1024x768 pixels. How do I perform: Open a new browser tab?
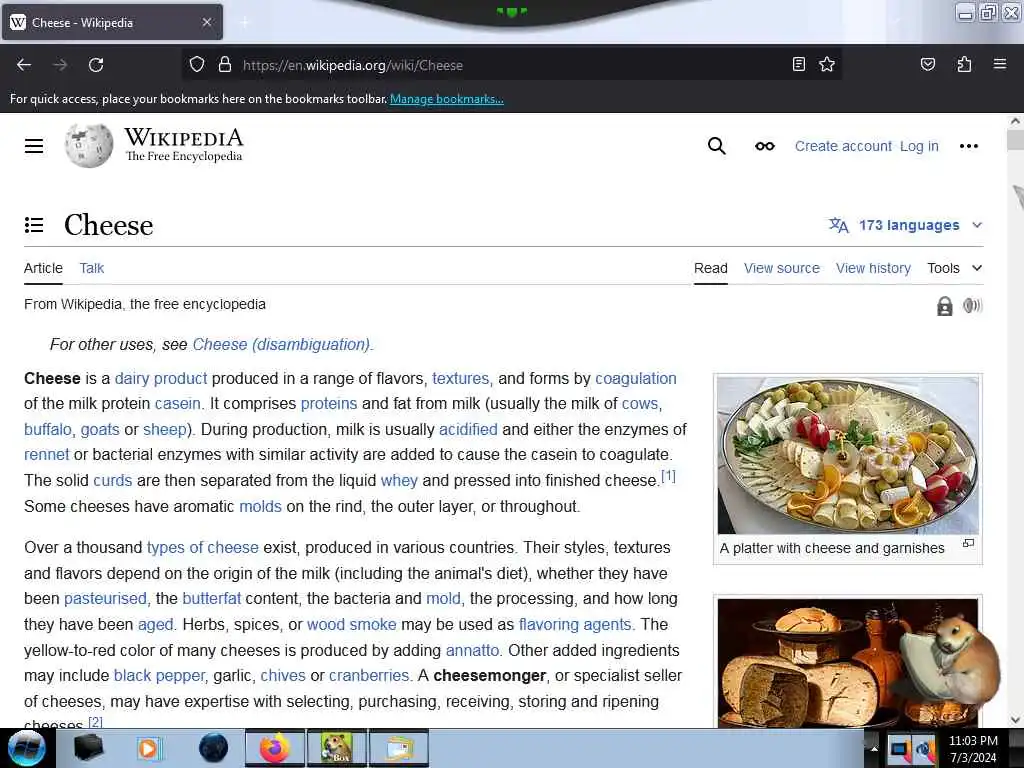pyautogui.click(x=245, y=23)
